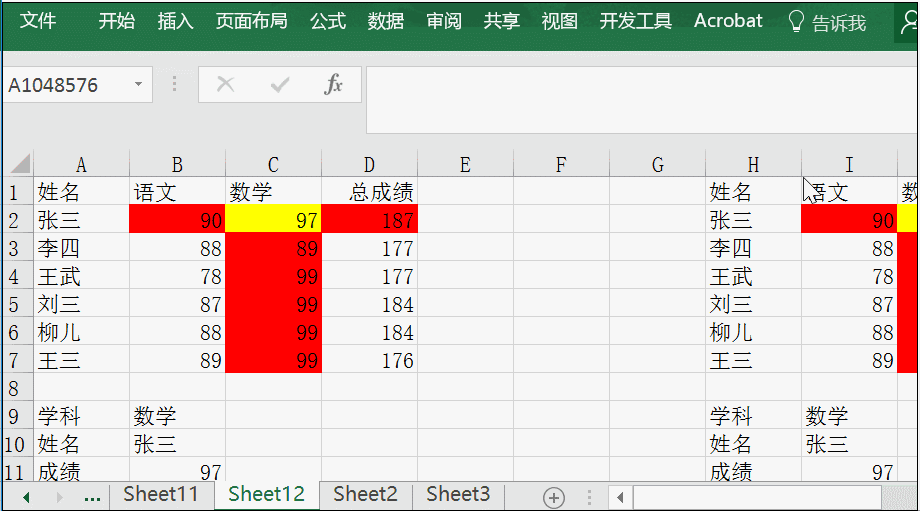Switch to the Sheet3 tab
Image resolution: width=920 pixels, height=511 pixels.
coord(458,495)
